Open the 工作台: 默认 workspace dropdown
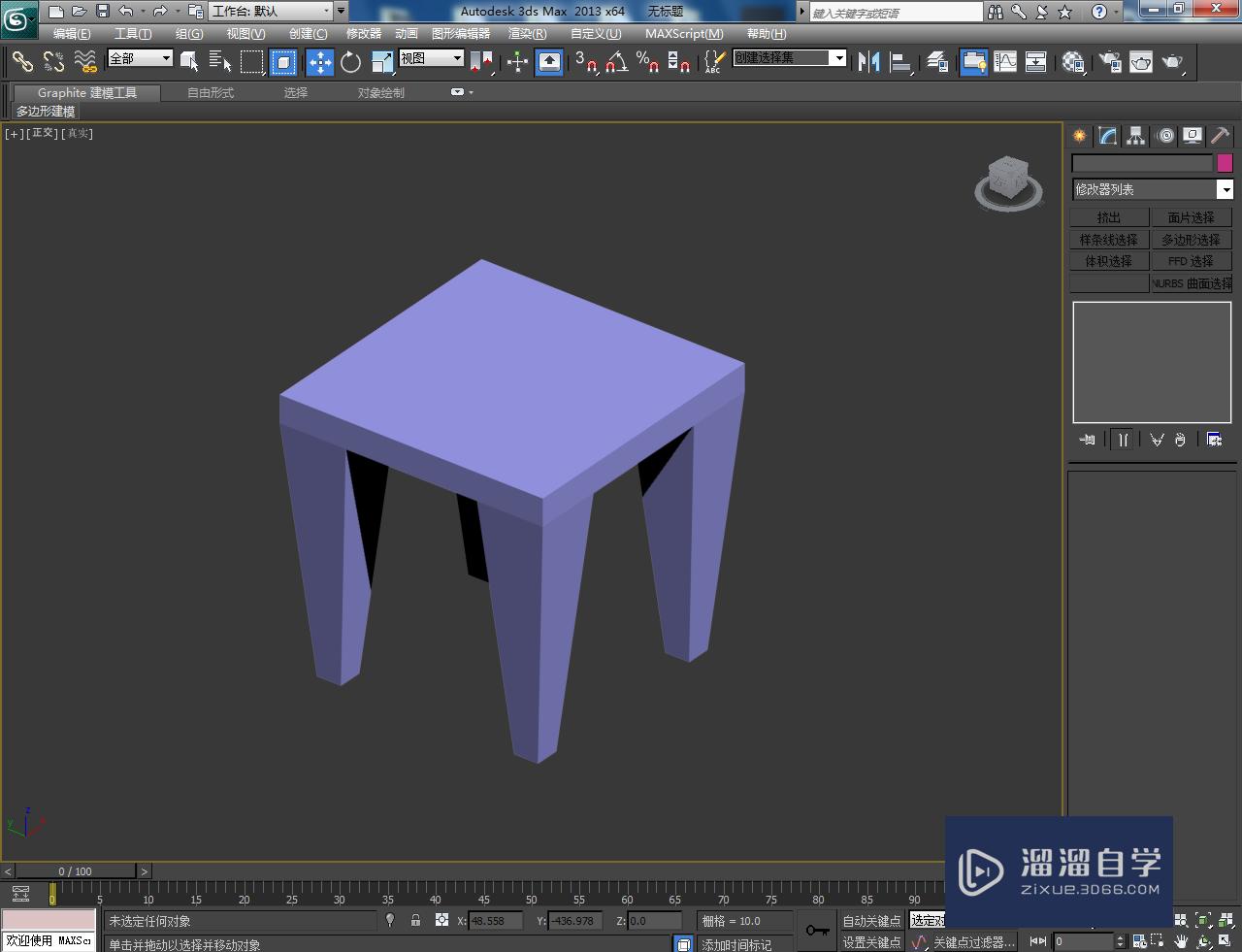The width and height of the screenshot is (1242, 952). click(x=271, y=11)
